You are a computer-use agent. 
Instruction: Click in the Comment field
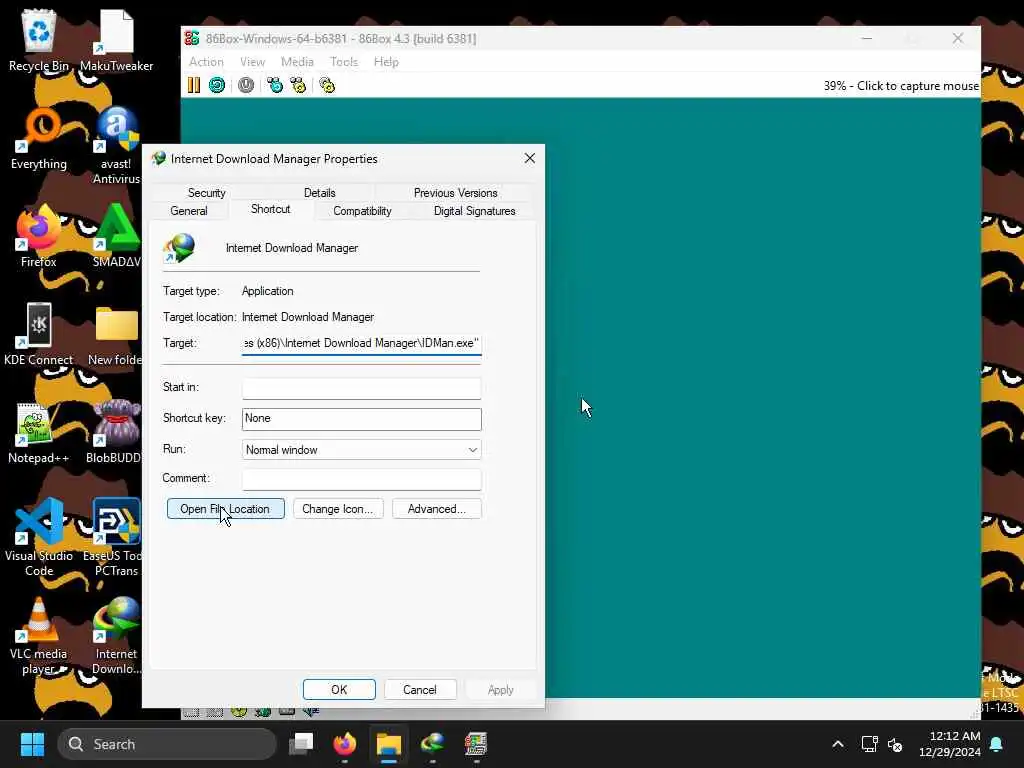pyautogui.click(x=361, y=479)
